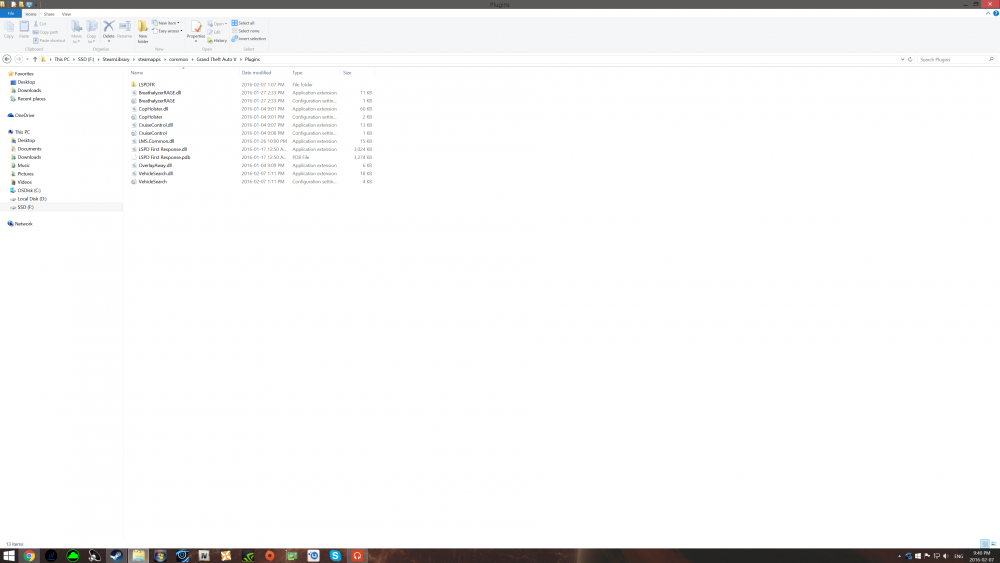Click Copy path in the ribbon
The width and height of the screenshot is (1000, 563).
[x=45, y=32]
